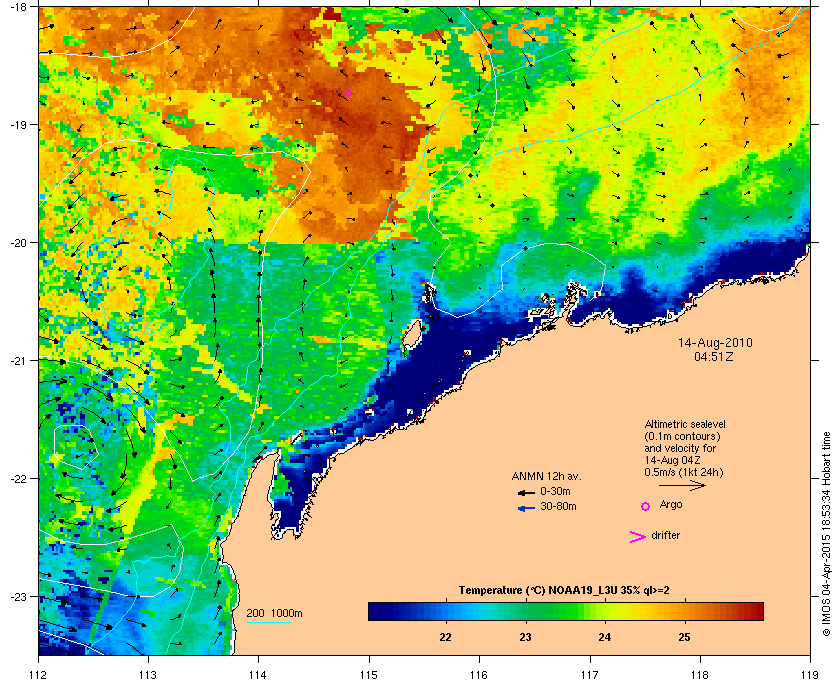
Task: Click the black 0-30m legend arrow
Action: pos(526,492)
